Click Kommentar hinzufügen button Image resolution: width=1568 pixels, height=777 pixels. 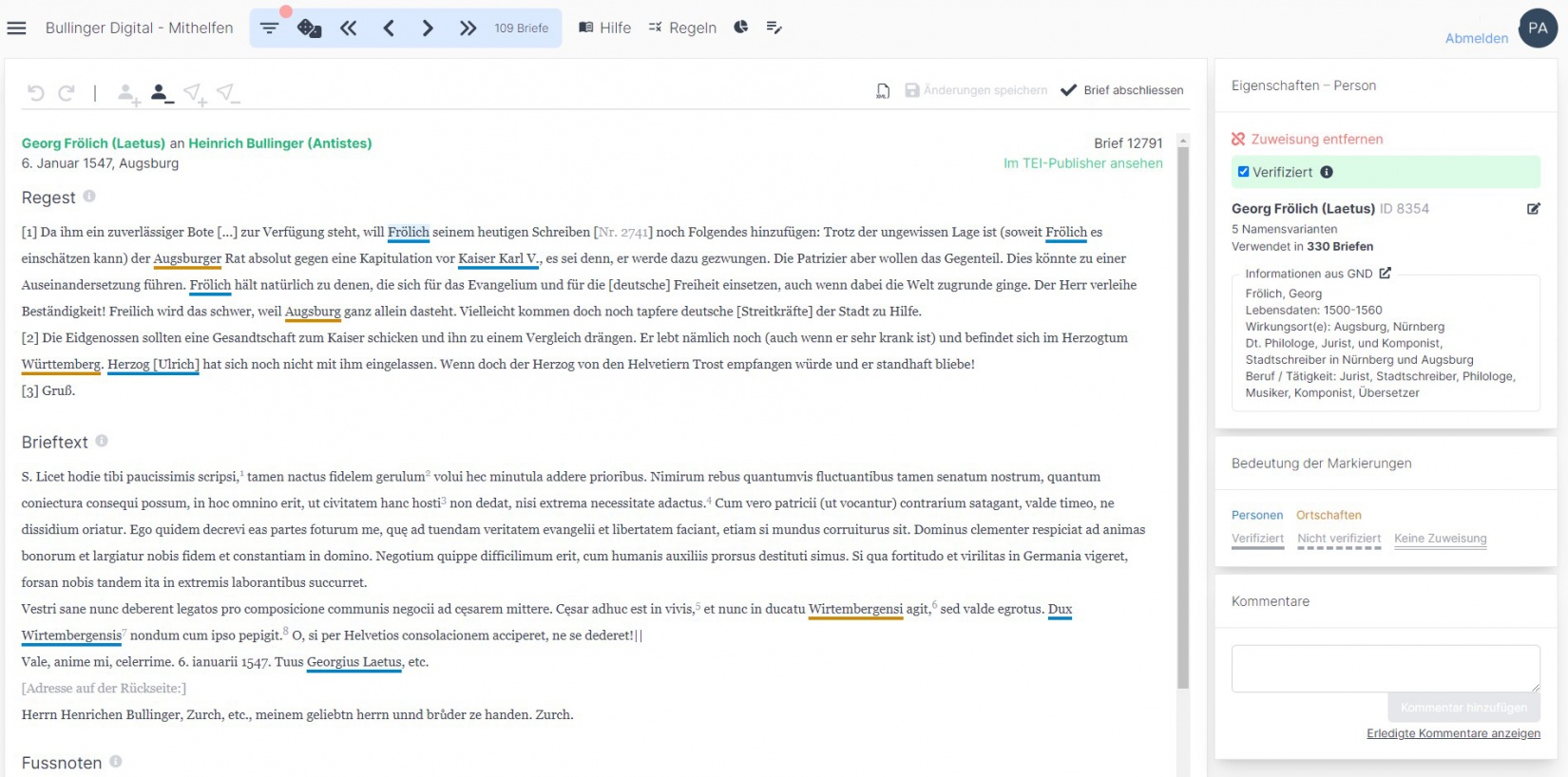click(1463, 708)
